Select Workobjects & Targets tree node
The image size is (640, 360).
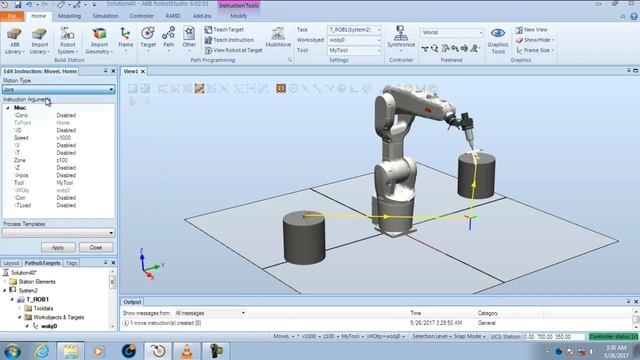(x=59, y=317)
